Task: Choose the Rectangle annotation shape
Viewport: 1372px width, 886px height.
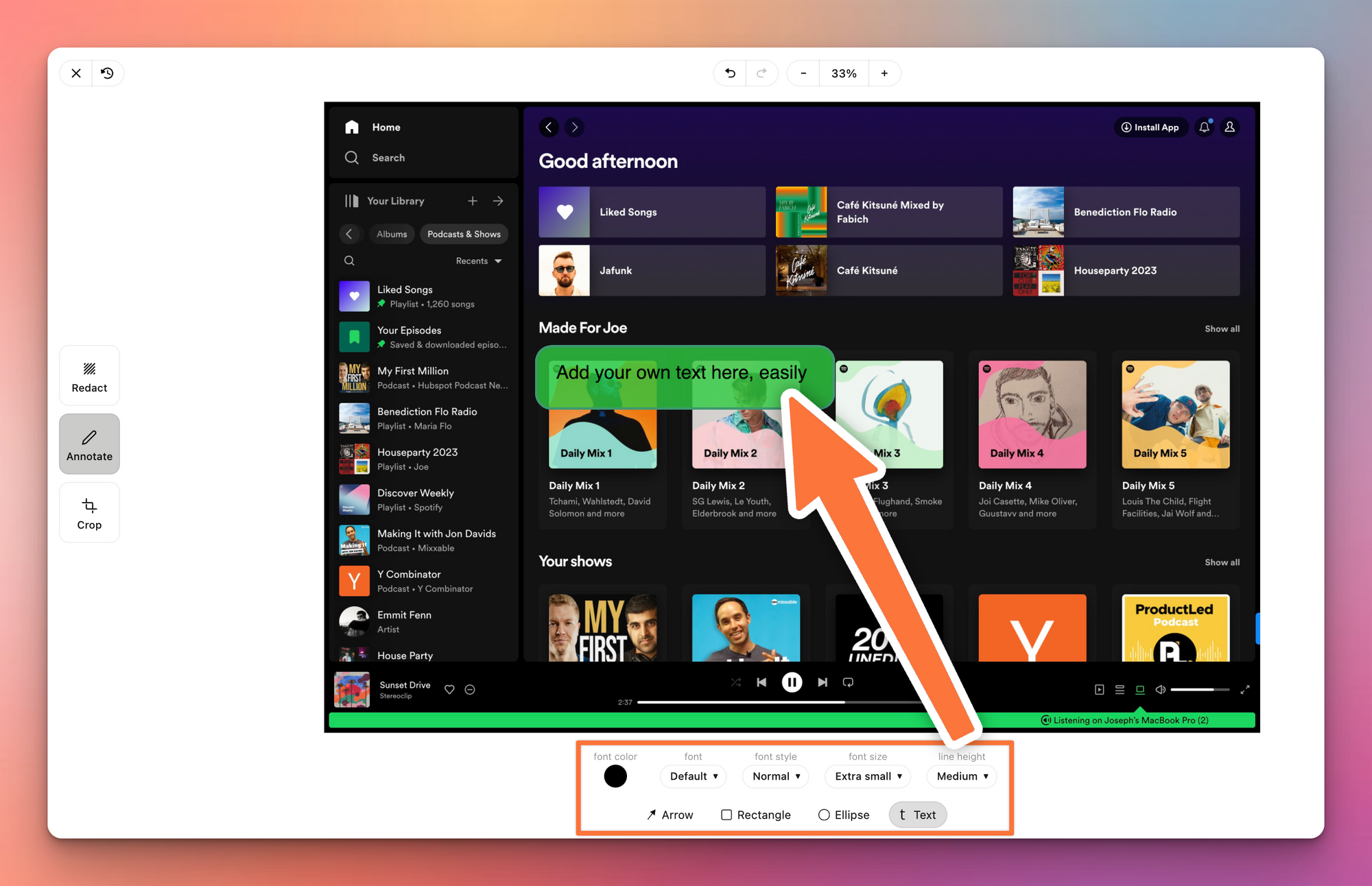Action: [756, 815]
